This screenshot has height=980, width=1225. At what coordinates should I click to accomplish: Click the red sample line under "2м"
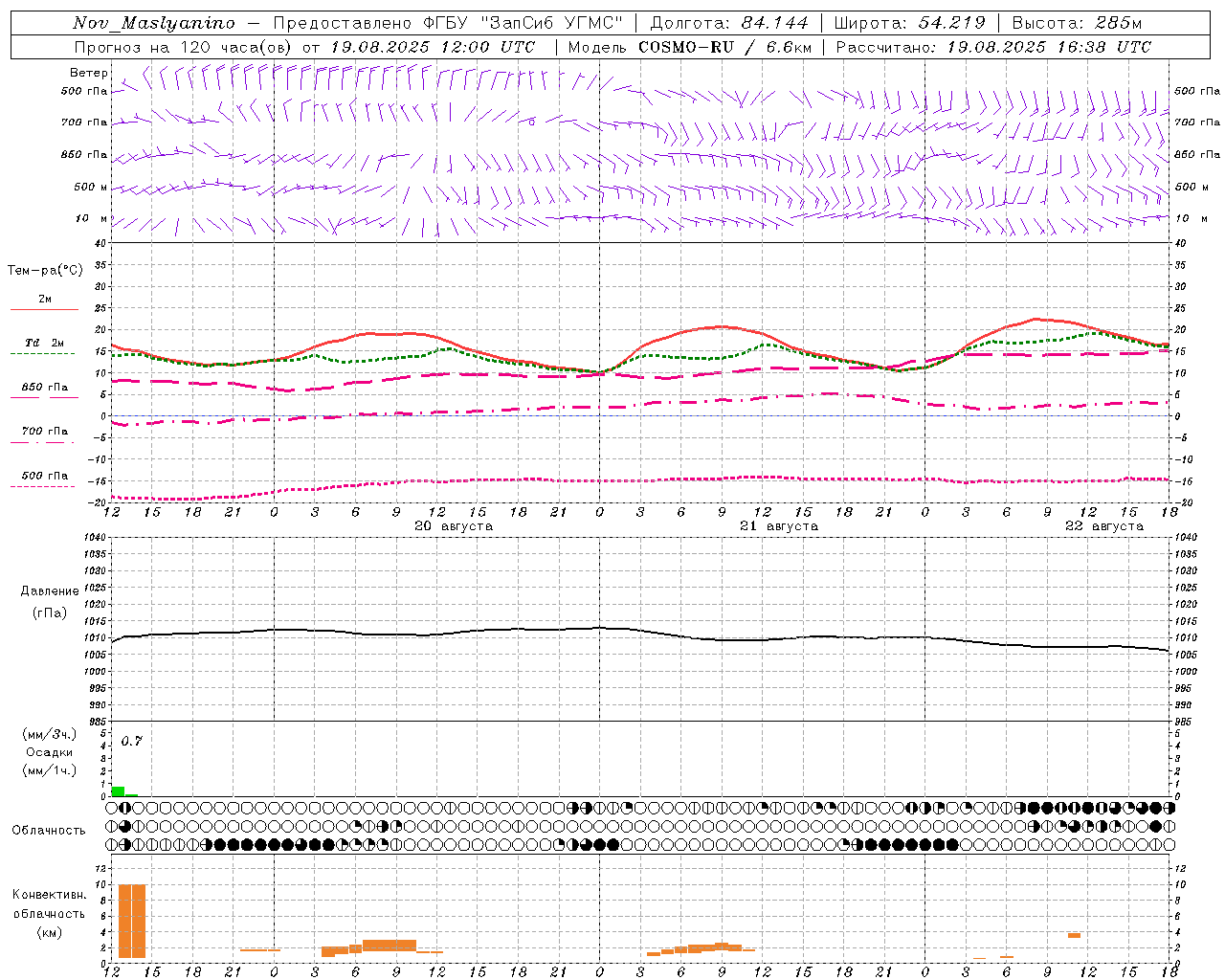(45, 310)
